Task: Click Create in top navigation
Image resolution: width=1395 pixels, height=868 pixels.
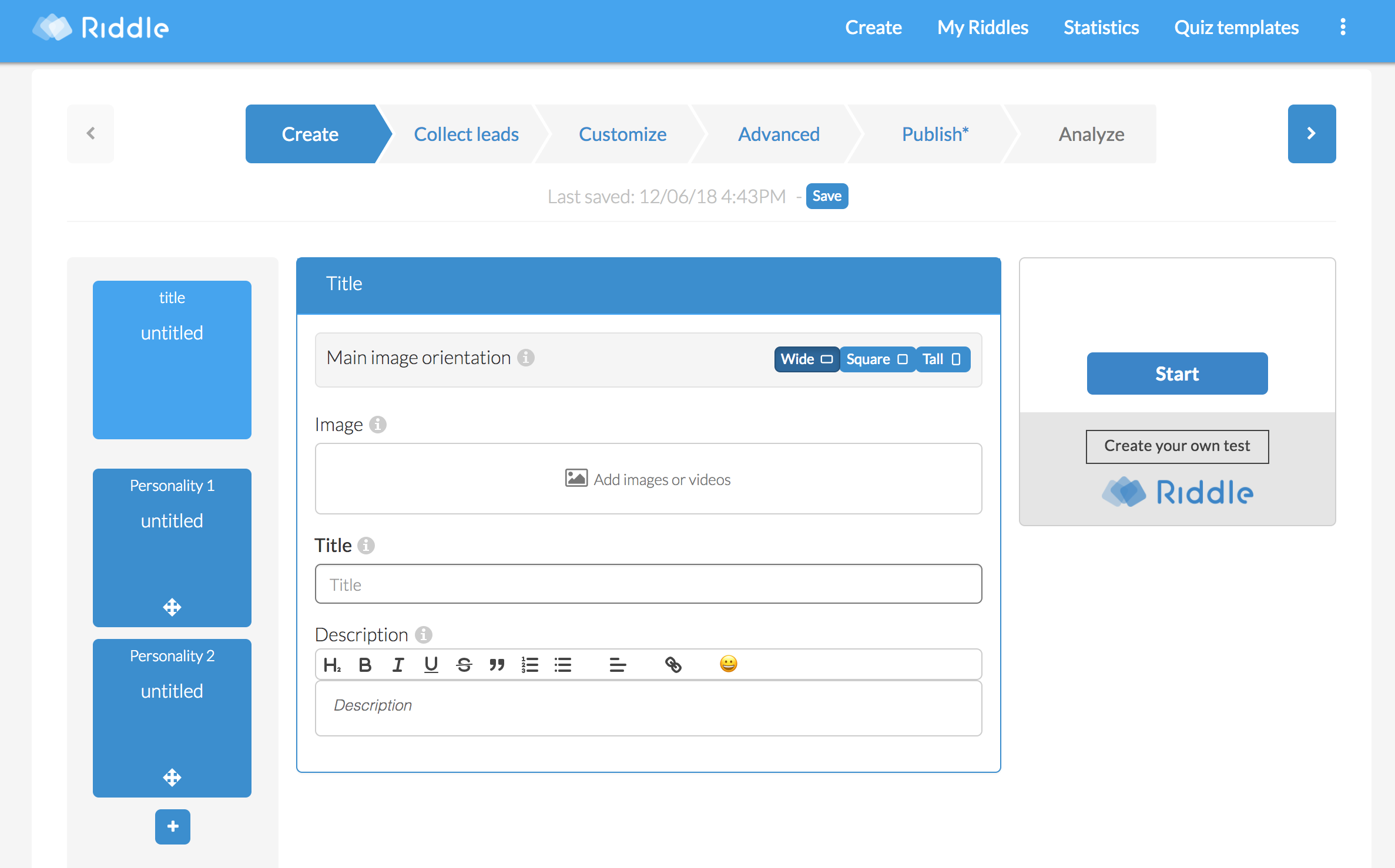Action: pos(873,28)
